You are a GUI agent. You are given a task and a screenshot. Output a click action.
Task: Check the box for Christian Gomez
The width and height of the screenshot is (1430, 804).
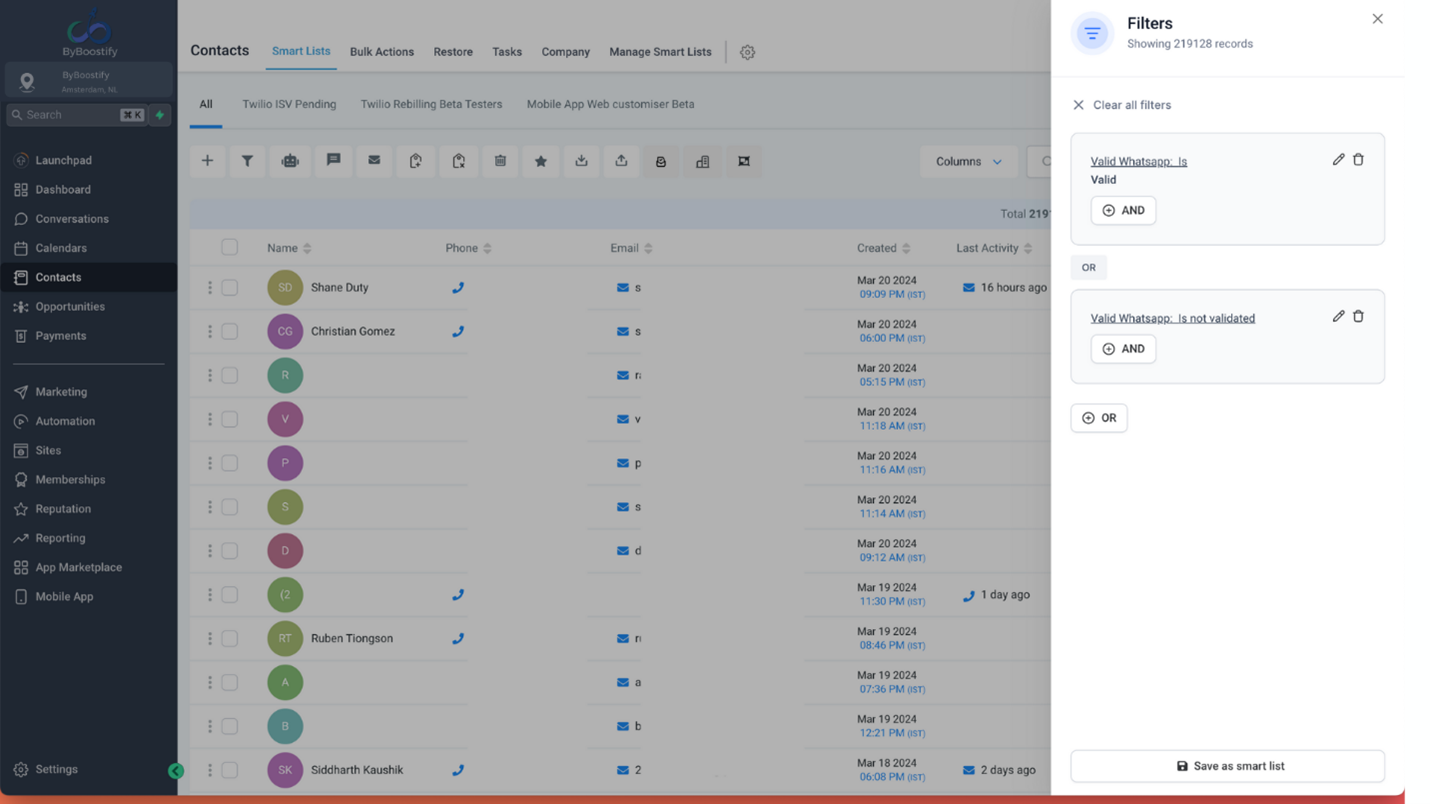point(230,332)
